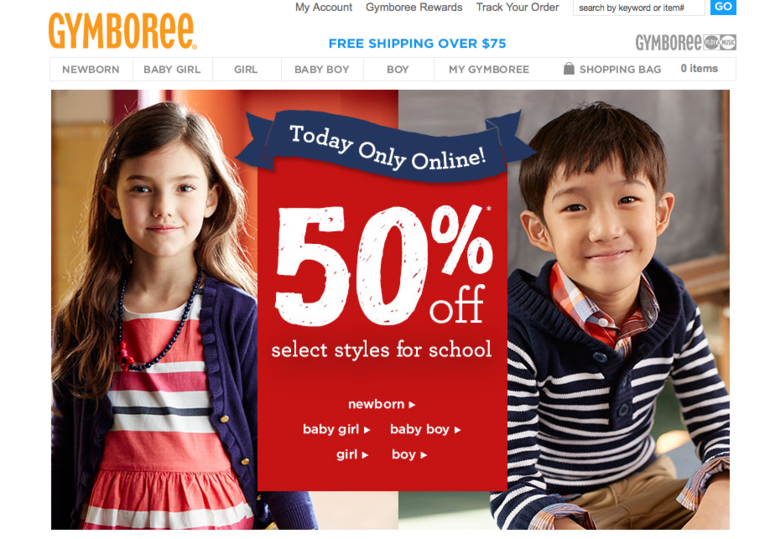Click the newborn arrow link in the promo

[382, 404]
